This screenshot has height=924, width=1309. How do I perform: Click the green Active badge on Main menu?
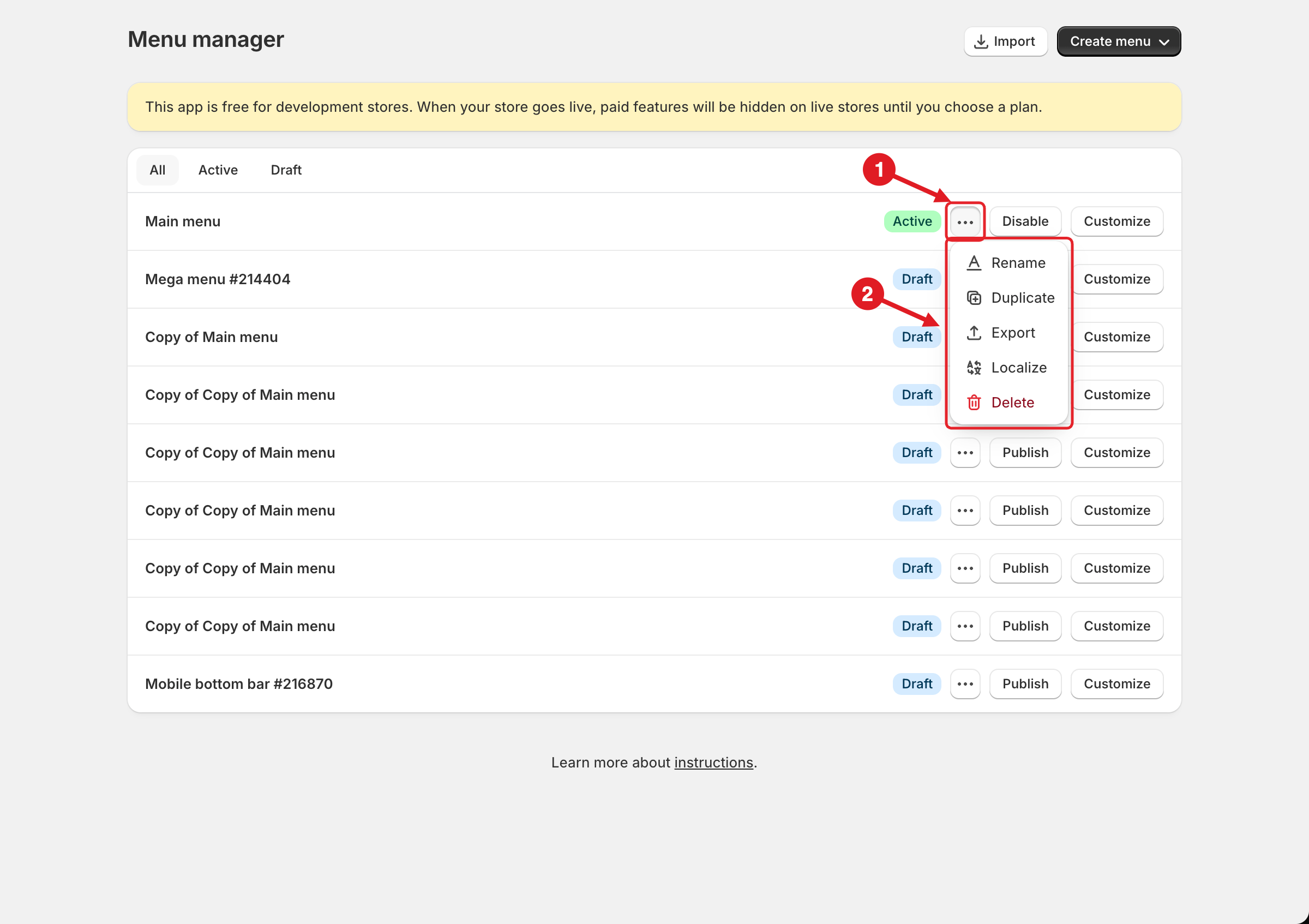[912, 221]
